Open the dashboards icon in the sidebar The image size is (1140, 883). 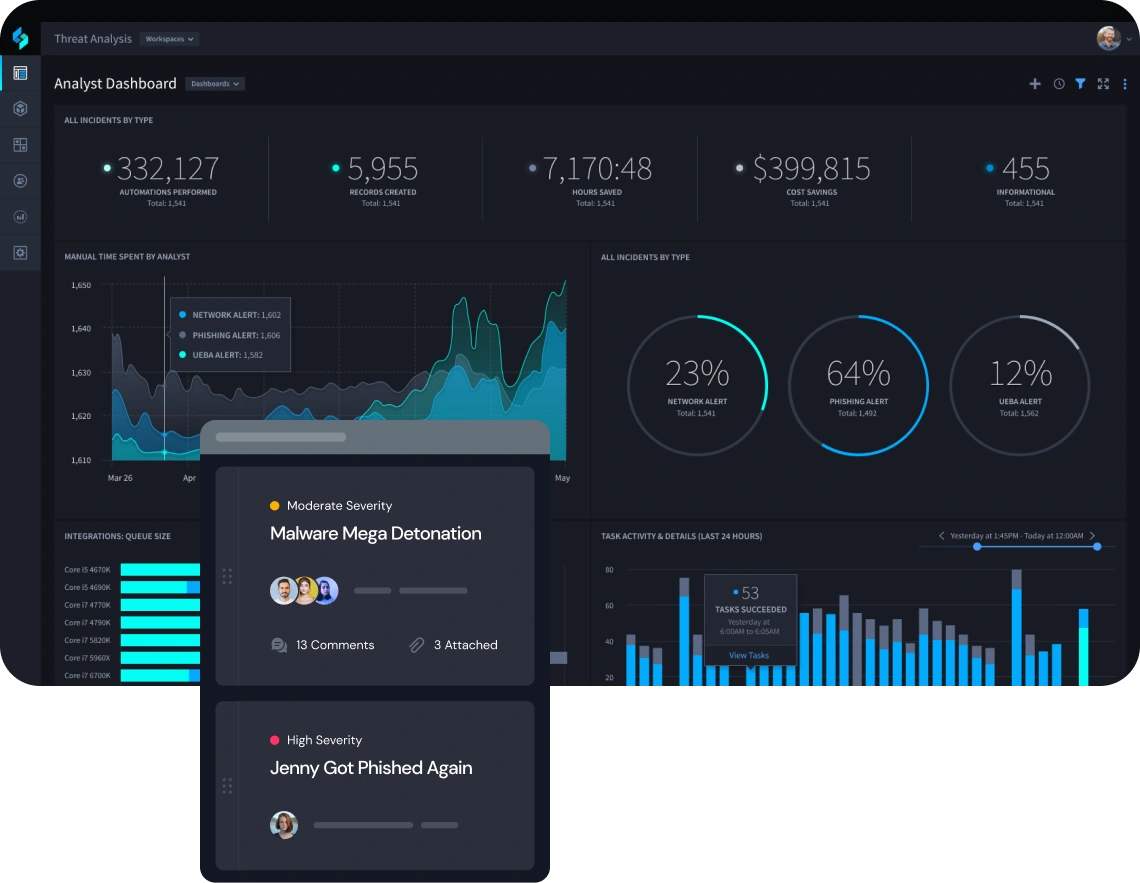pos(20,73)
